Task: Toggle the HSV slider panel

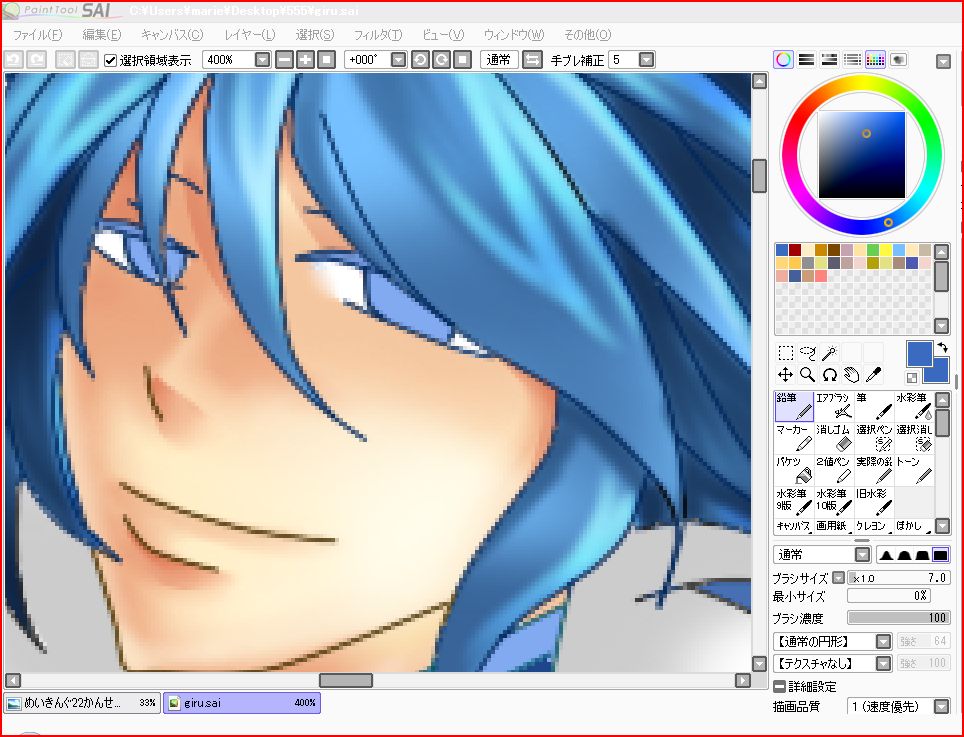Action: 829,60
